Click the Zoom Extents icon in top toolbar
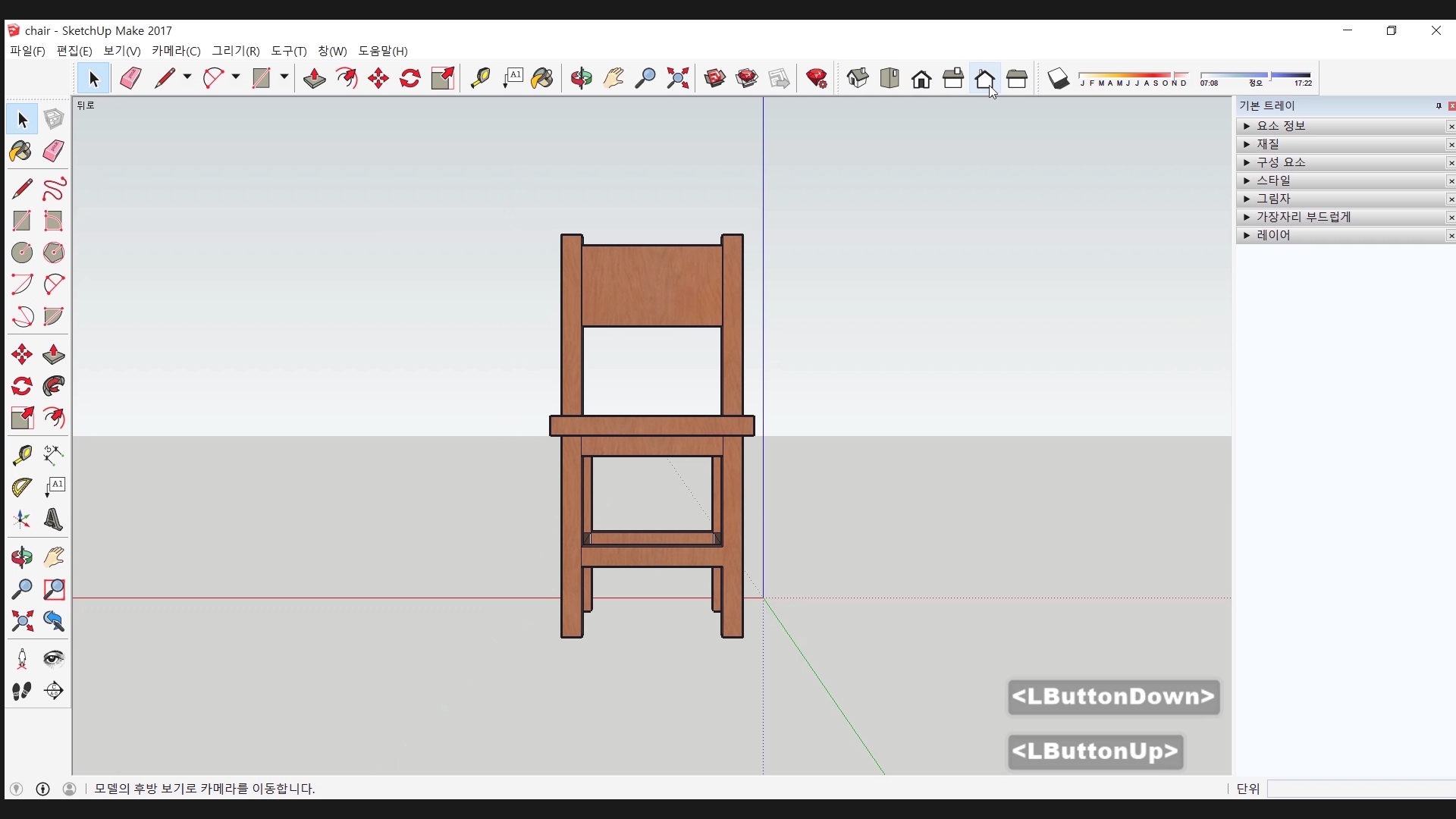This screenshot has height=819, width=1456. [x=677, y=78]
